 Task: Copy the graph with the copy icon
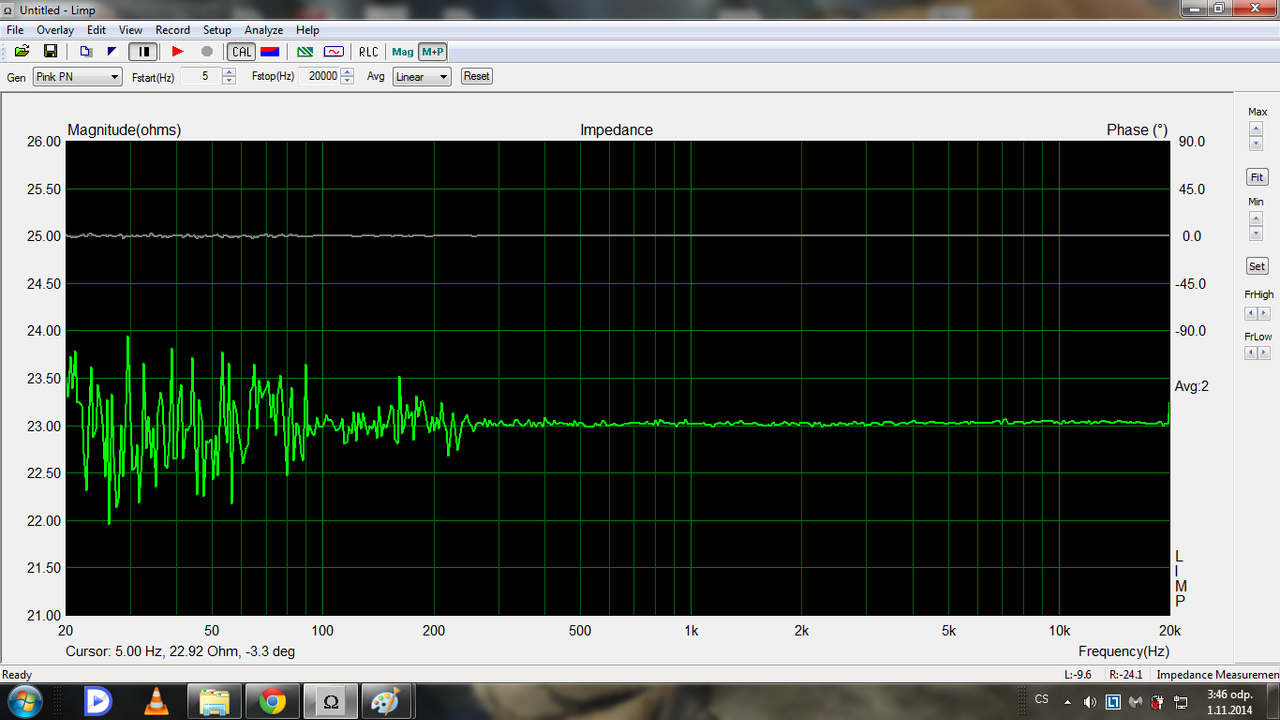86,51
